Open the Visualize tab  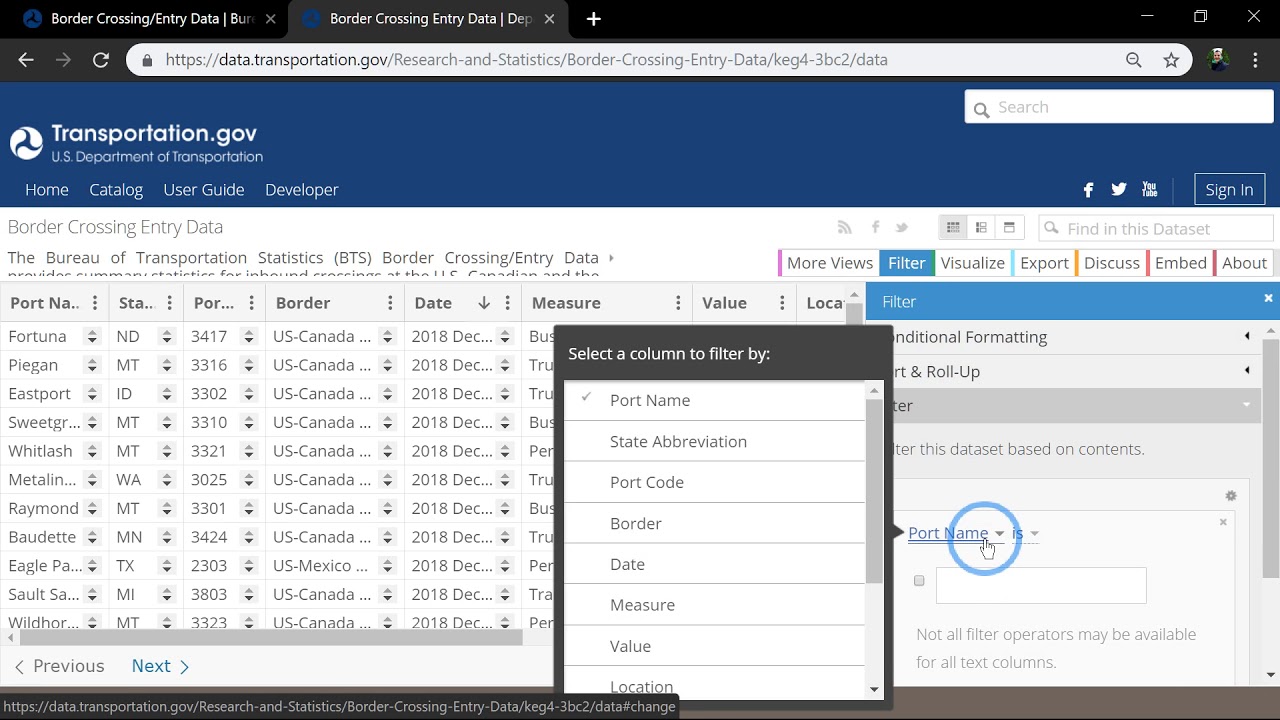[972, 263]
